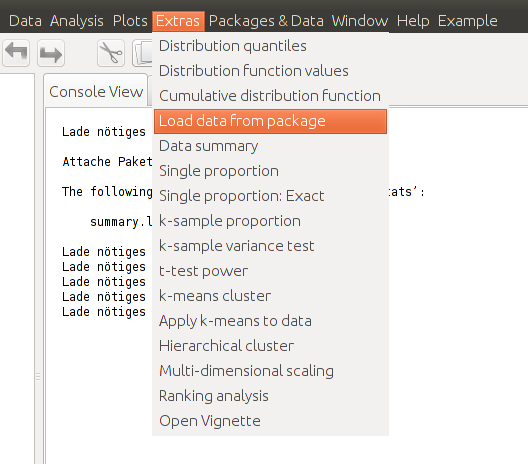Click the redo arrow toolbar icon
This screenshot has width=528, height=464.
click(x=51, y=53)
